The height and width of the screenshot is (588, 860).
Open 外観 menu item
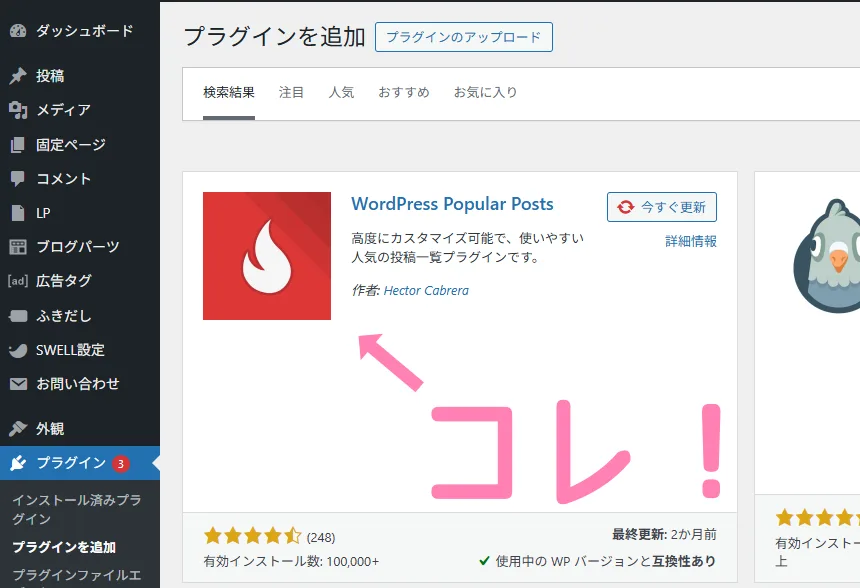click(80, 428)
